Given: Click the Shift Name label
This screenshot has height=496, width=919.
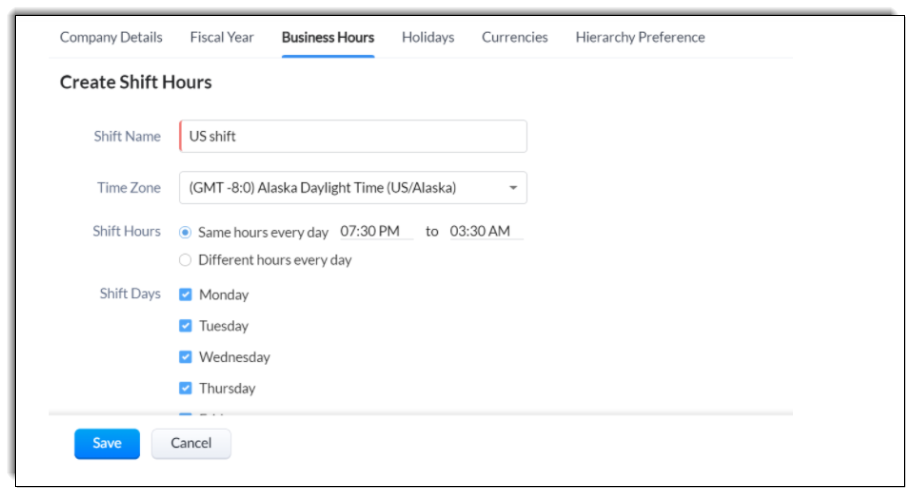Looking at the screenshot, I should point(127,136).
